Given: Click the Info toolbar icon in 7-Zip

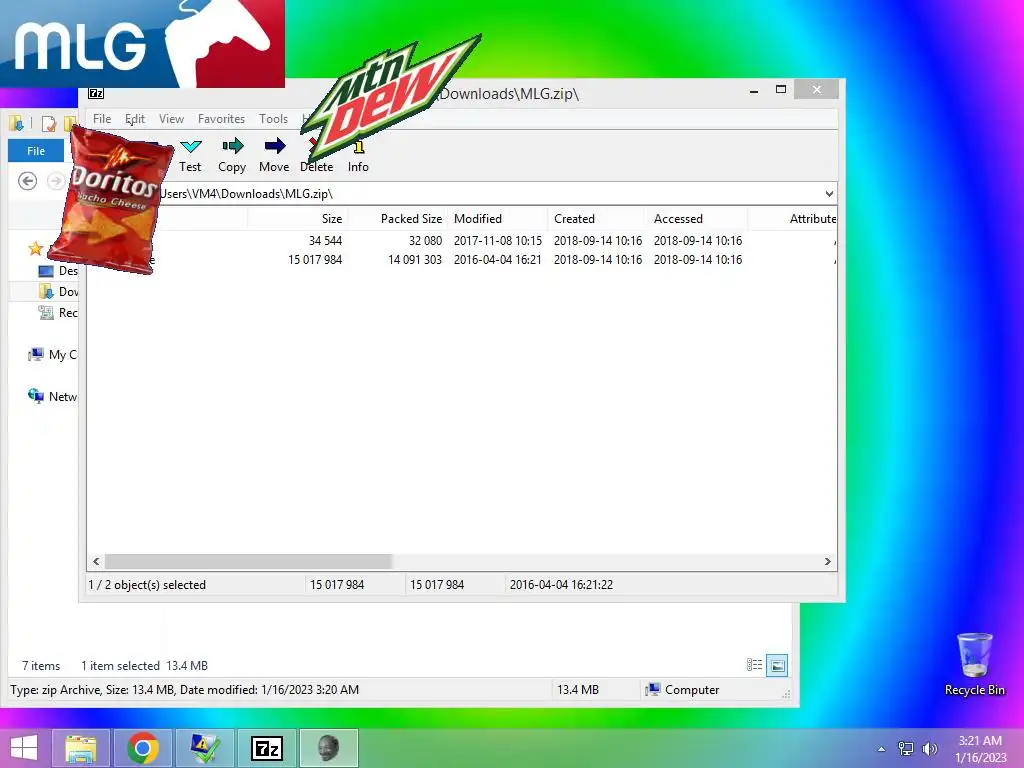Looking at the screenshot, I should click(358, 147).
